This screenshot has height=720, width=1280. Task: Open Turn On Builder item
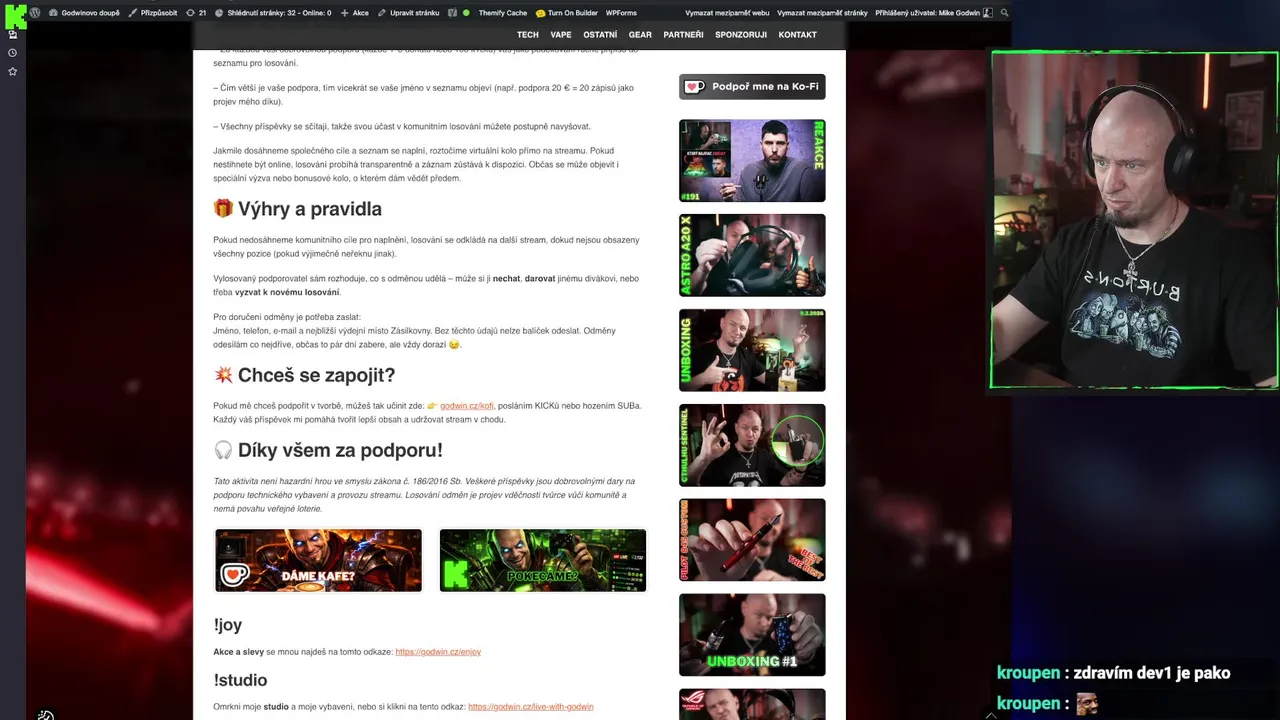point(566,13)
